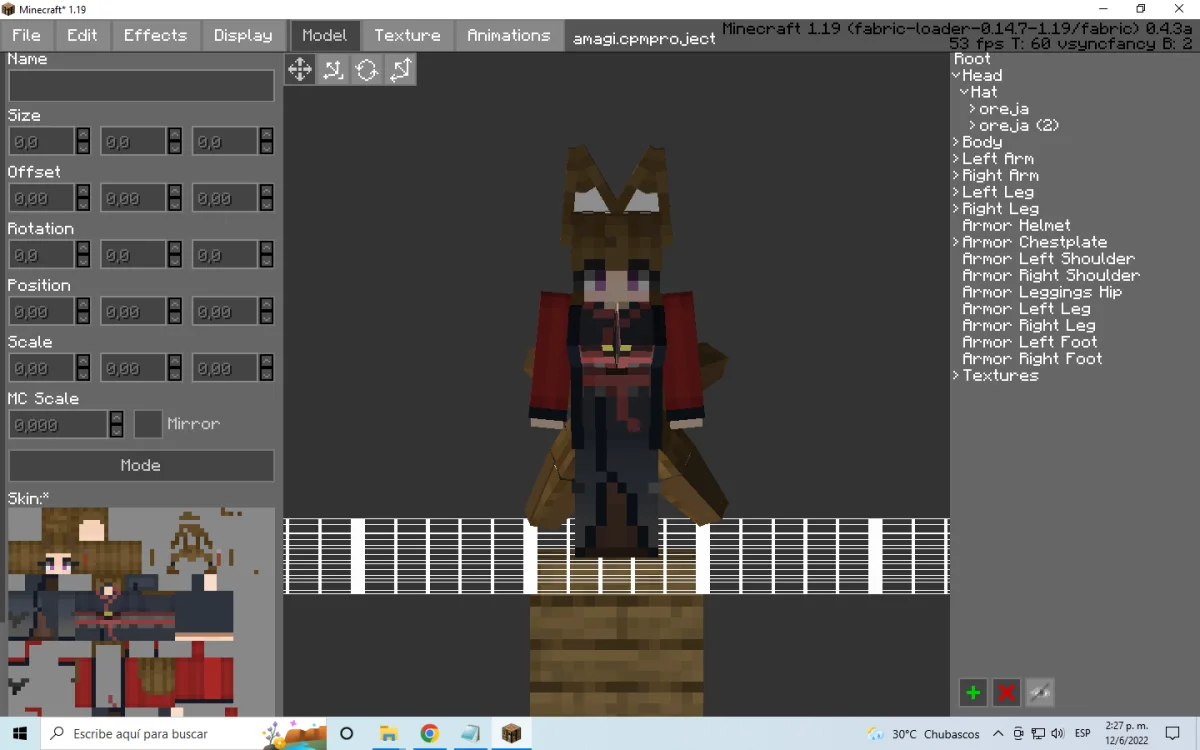Expand the Textures node

click(956, 376)
